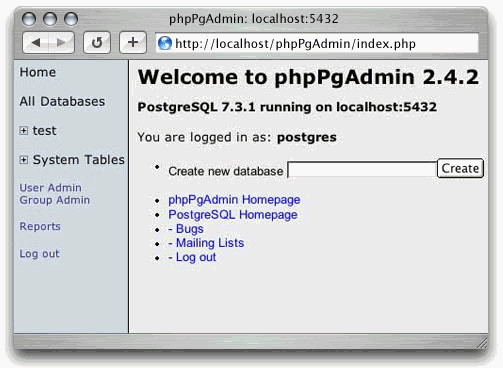Click the globe icon in address bar

click(165, 43)
